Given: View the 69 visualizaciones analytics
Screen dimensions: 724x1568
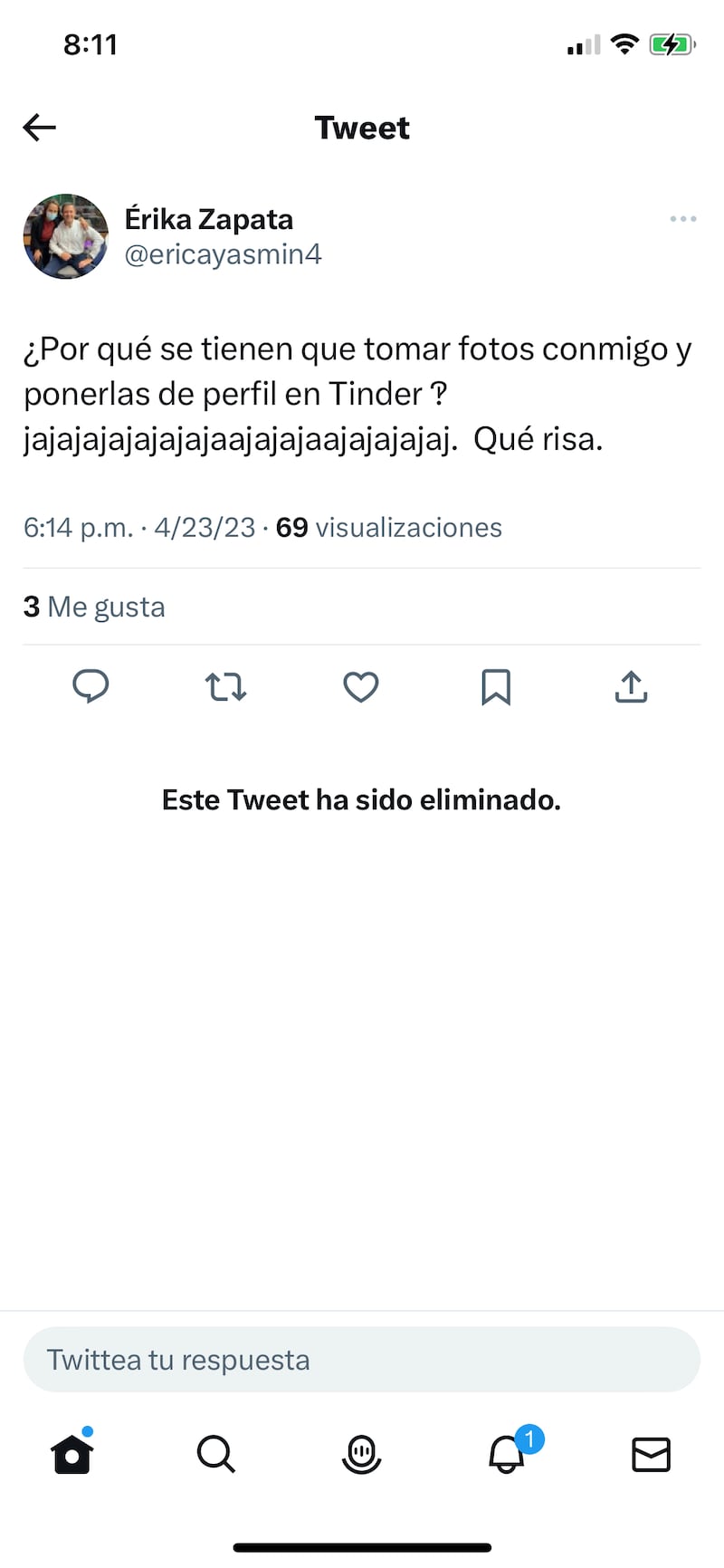Looking at the screenshot, I should coord(389,528).
